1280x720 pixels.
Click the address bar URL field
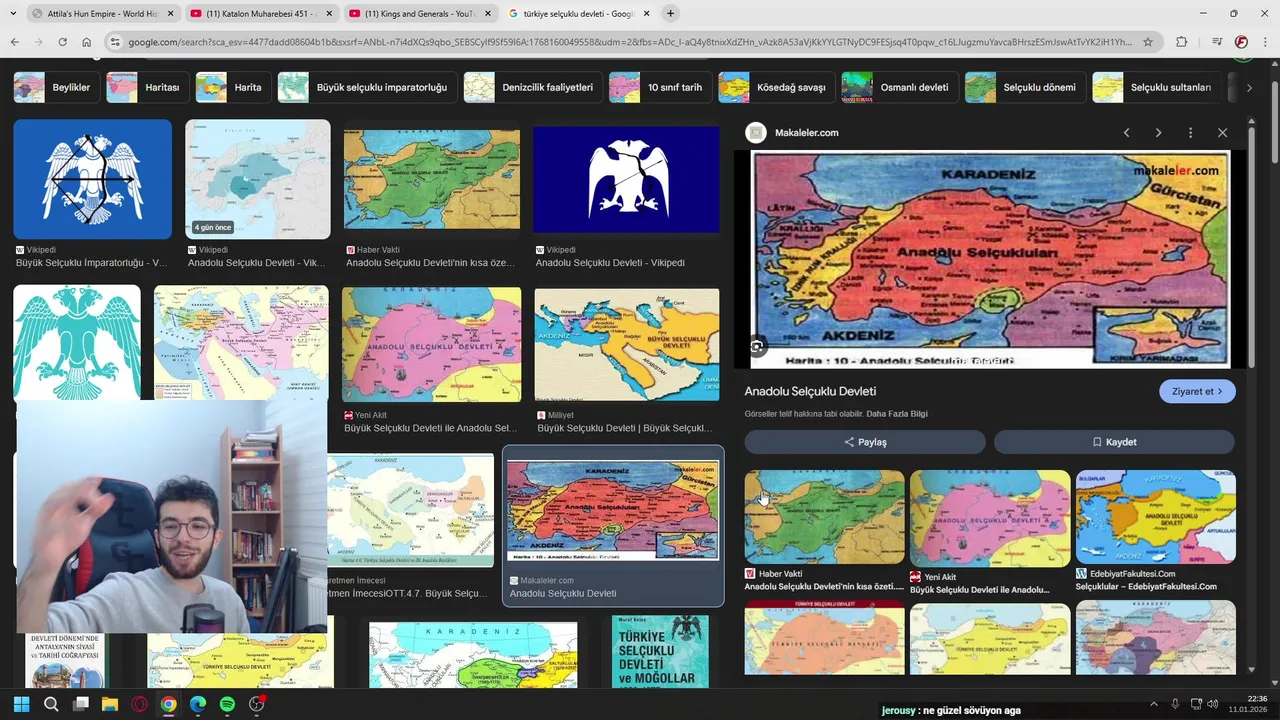630,42
